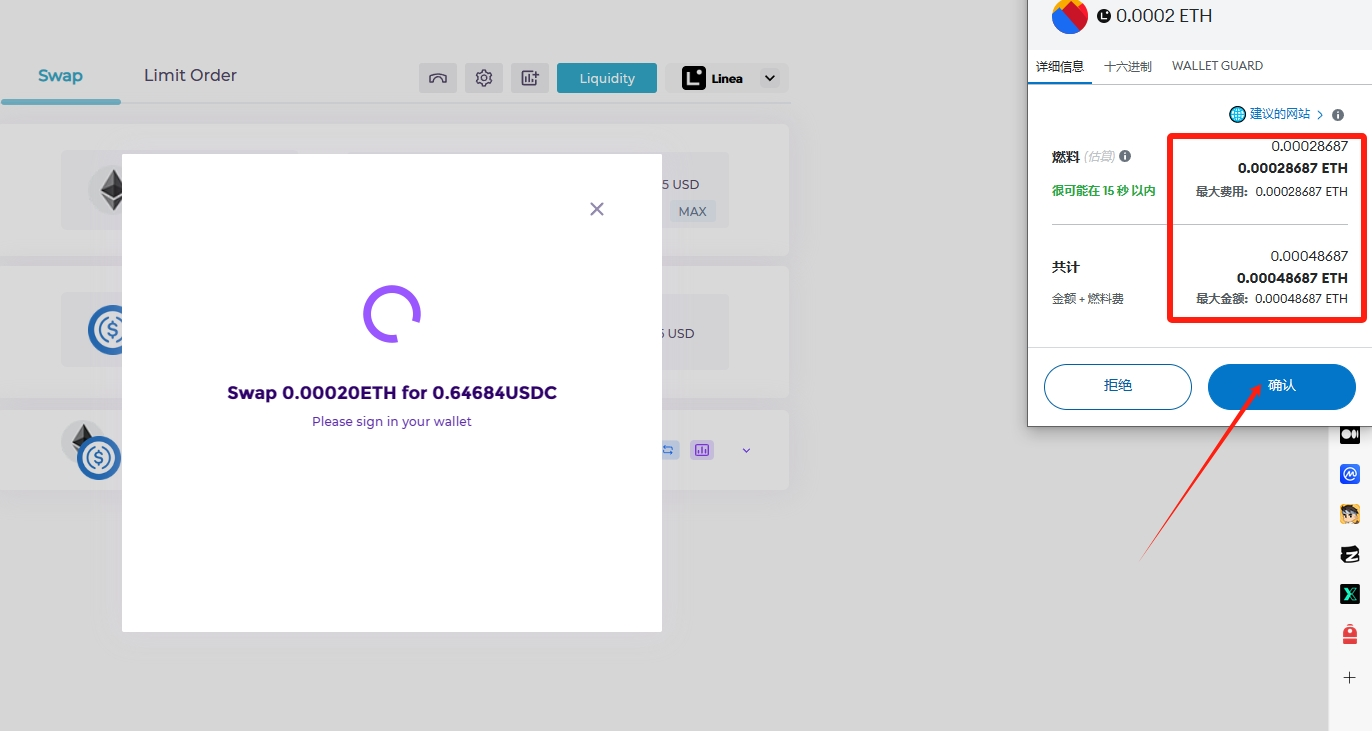Click the chart-plus icon beside Liquidity
The height and width of the screenshot is (731, 1372).
(x=530, y=78)
